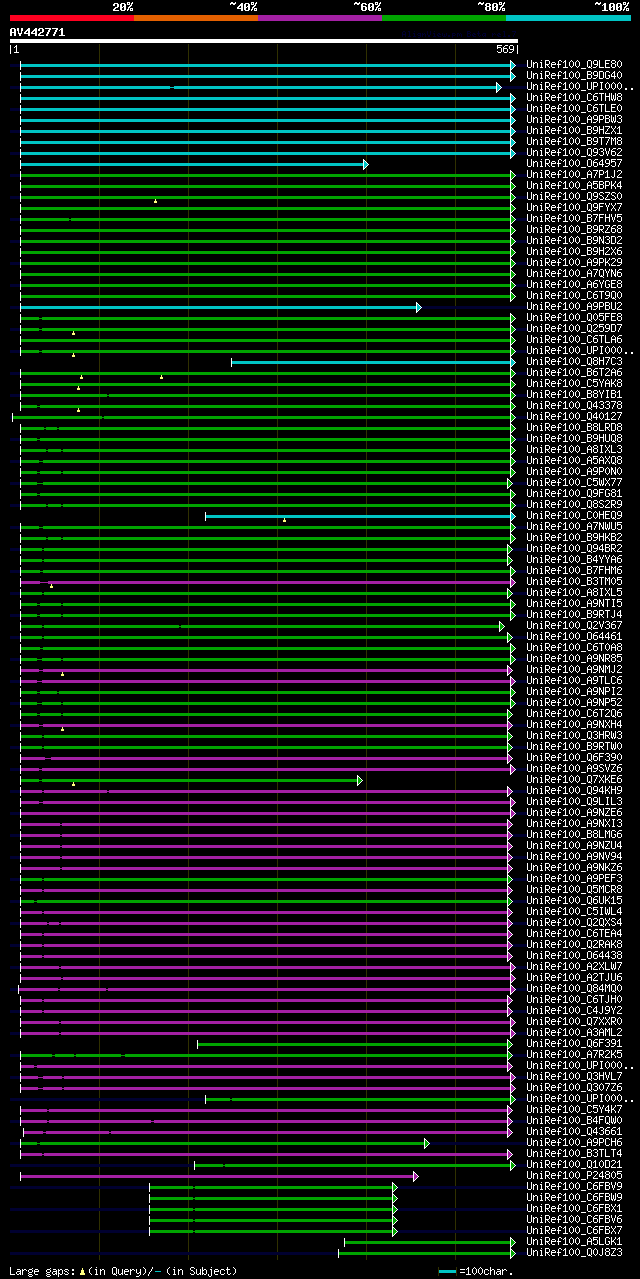Click the label UniRef100_A9TLC6
Screen dimensions: 640x1279
(x=574, y=681)
